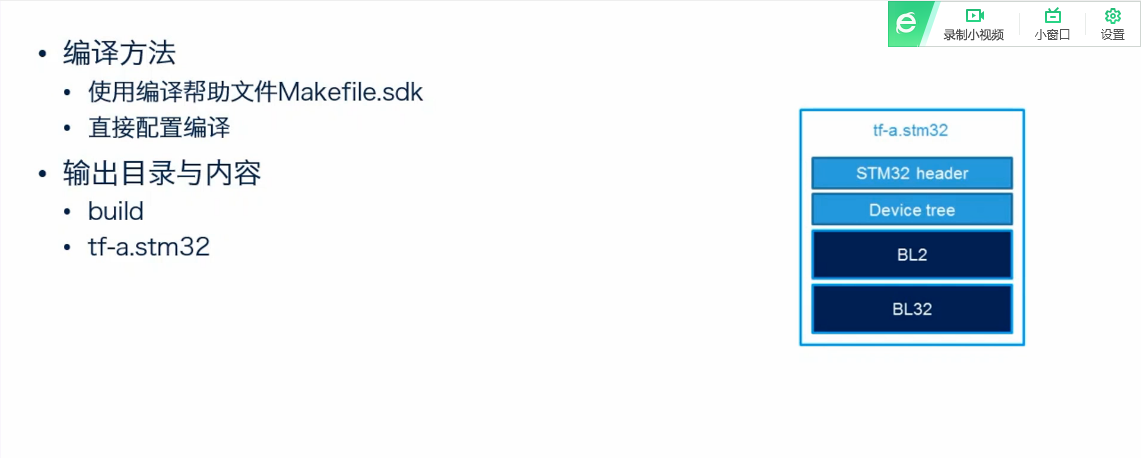Click the 设置 label
Image resolution: width=1141 pixels, height=458 pixels.
click(1113, 35)
